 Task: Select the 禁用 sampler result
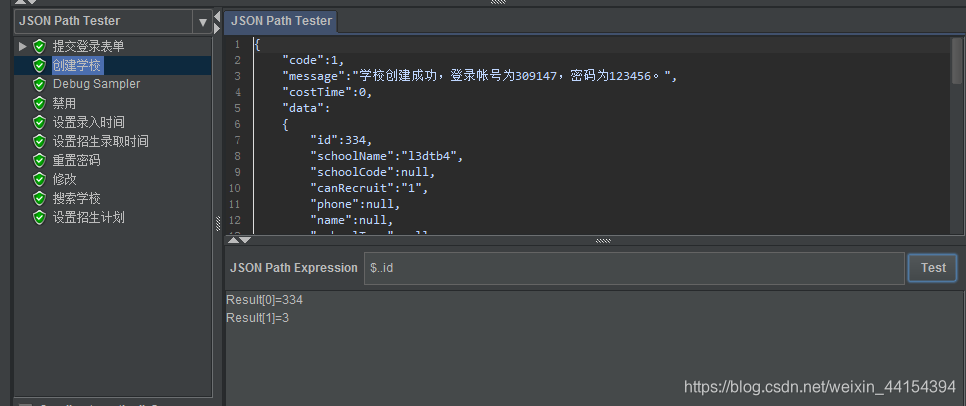[x=64, y=104]
